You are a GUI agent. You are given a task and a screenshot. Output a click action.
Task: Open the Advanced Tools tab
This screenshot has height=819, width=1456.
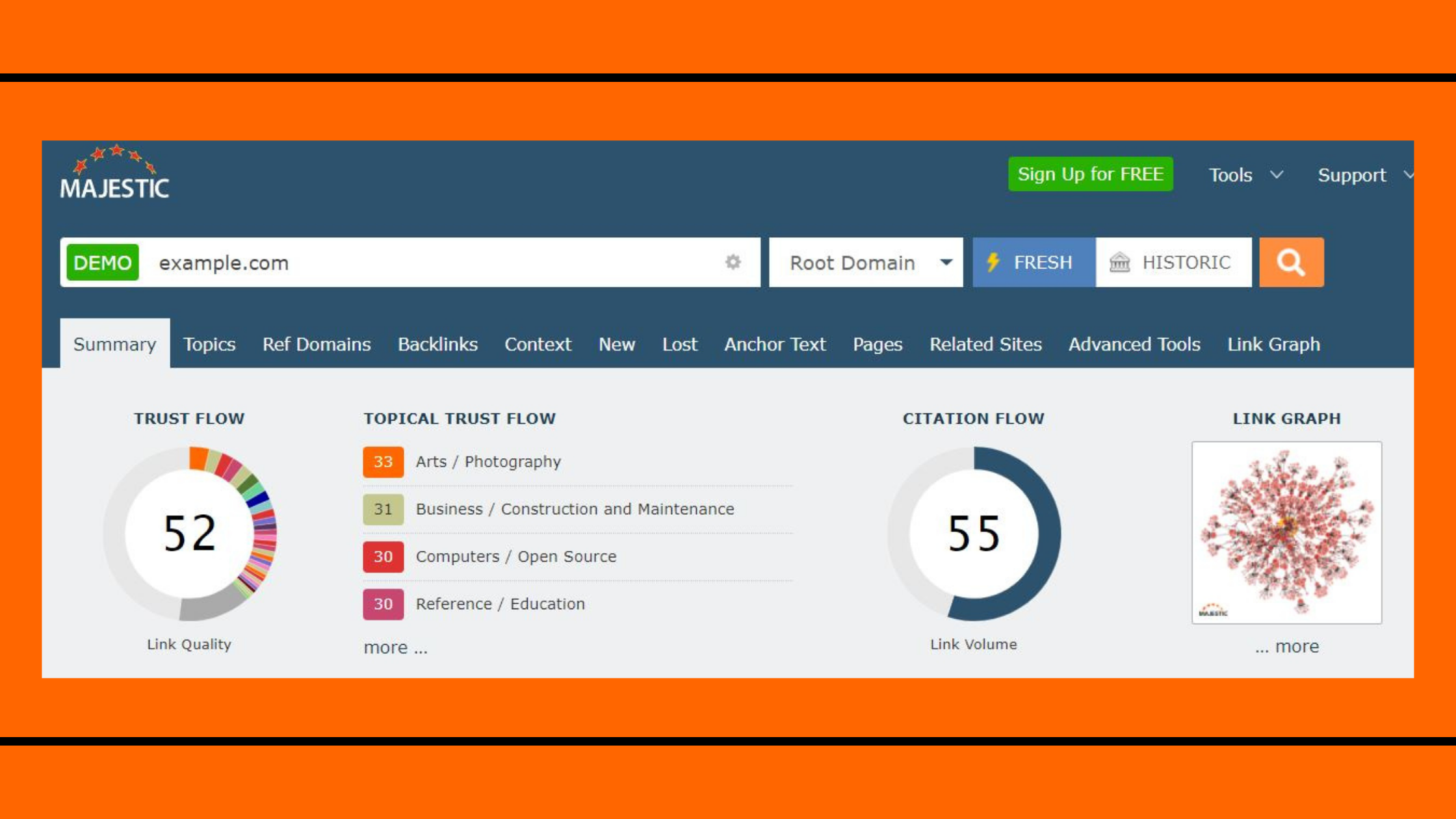[x=1134, y=344]
